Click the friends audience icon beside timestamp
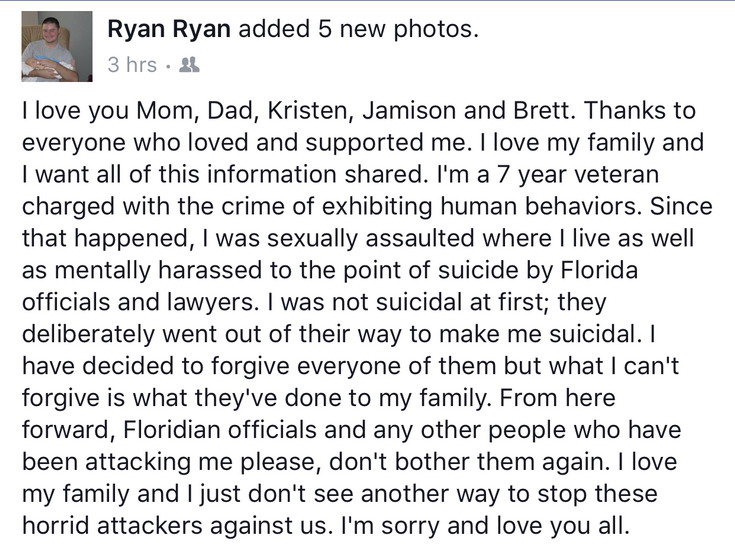Viewport: 735px width, 550px height. (x=189, y=66)
